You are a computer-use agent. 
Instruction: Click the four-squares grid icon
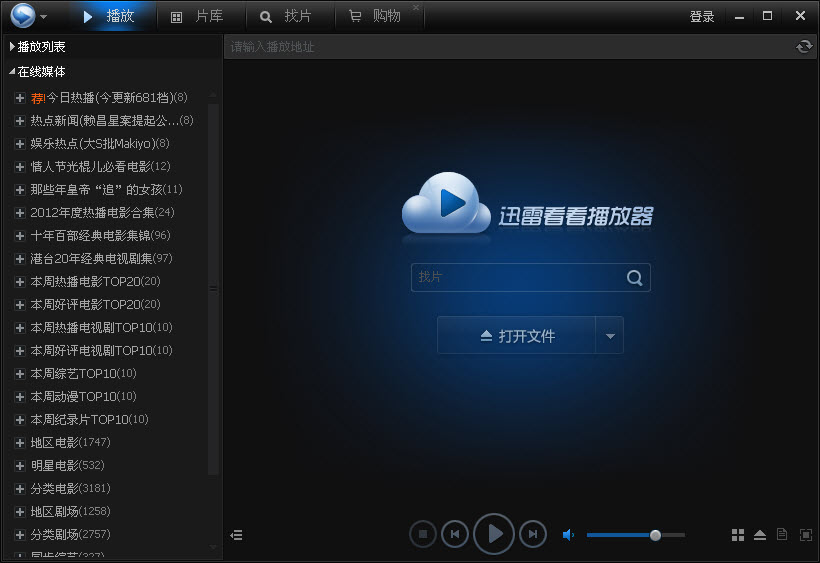[x=738, y=535]
